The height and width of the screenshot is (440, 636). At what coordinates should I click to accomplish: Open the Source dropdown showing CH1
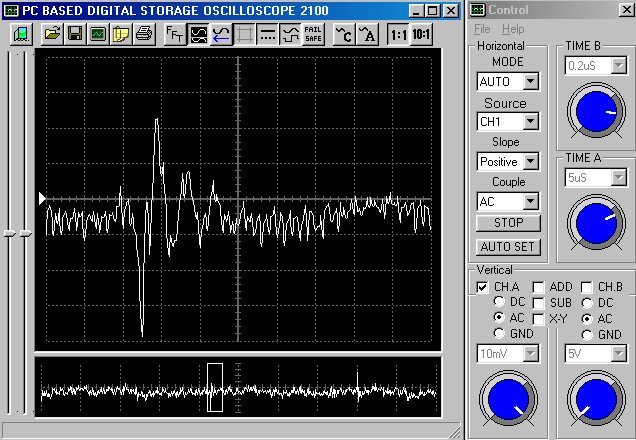tap(530, 121)
